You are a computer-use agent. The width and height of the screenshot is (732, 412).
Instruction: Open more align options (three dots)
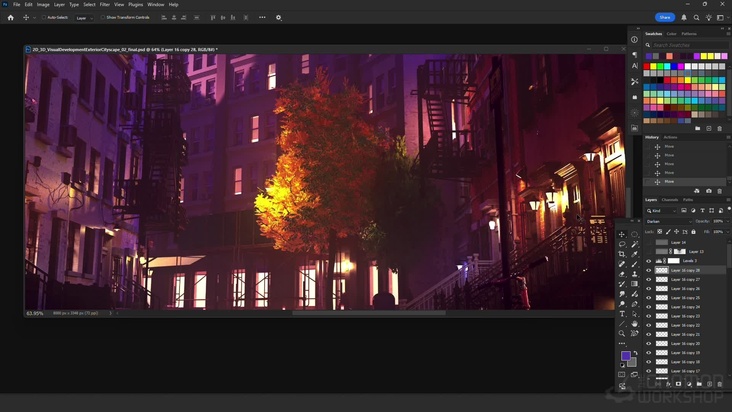tap(262, 17)
